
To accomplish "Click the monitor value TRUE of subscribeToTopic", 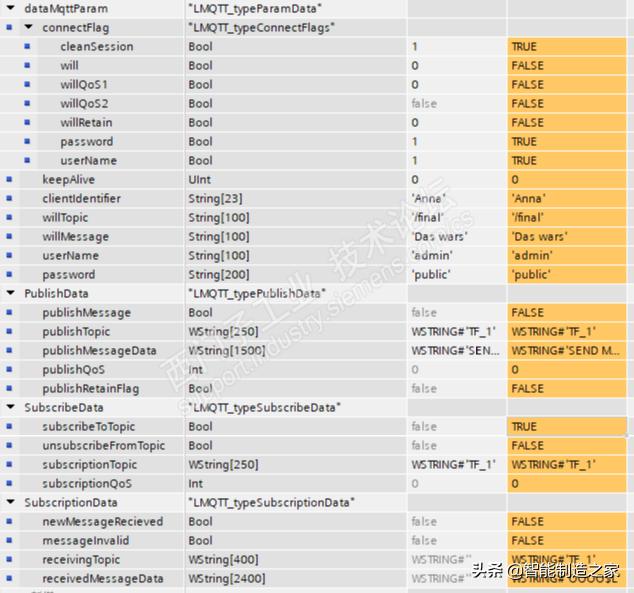I will click(567, 426).
